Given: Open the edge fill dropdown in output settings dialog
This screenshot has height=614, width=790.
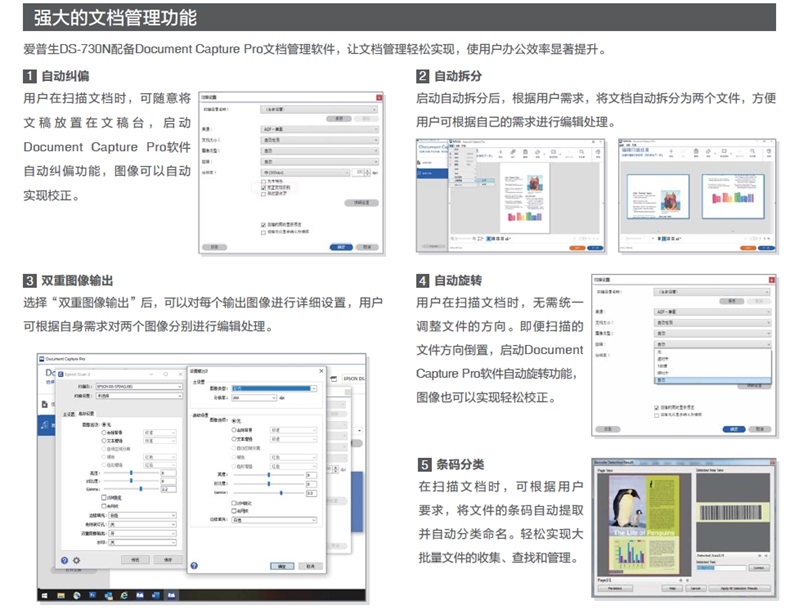Looking at the screenshot, I should point(274,520).
